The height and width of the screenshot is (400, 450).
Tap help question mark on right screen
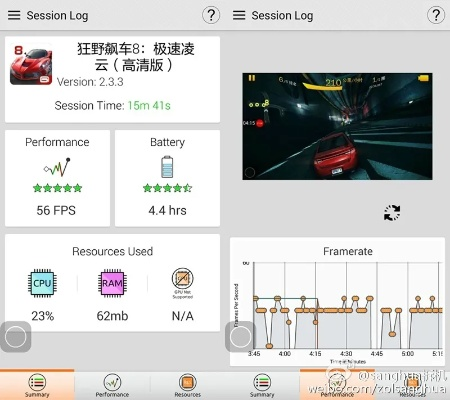pyautogui.click(x=436, y=15)
